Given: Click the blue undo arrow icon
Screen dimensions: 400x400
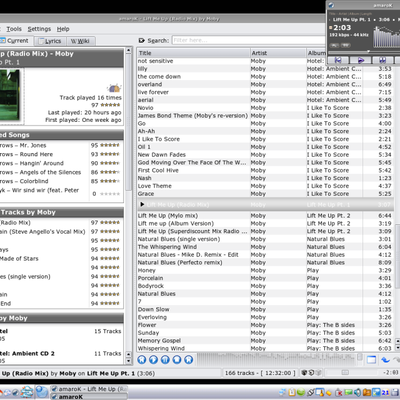Looking at the screenshot, I should [386, 360].
